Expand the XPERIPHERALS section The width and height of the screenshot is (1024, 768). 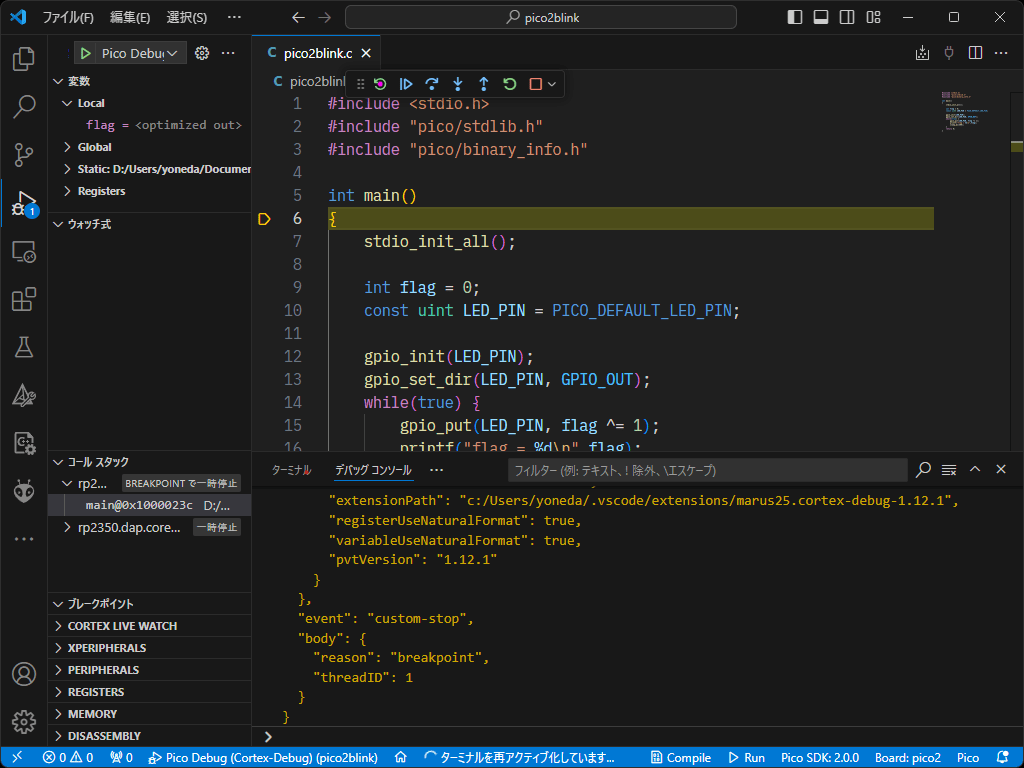[150, 648]
